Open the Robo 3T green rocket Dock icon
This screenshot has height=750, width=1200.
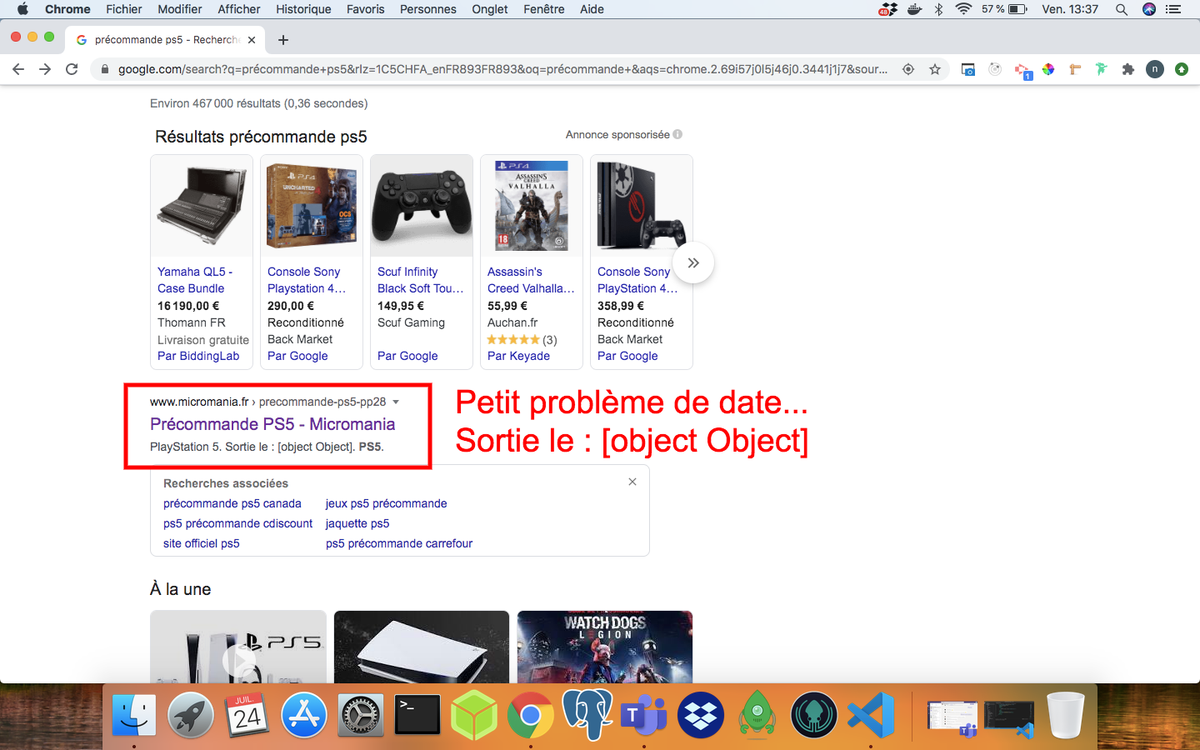point(758,714)
